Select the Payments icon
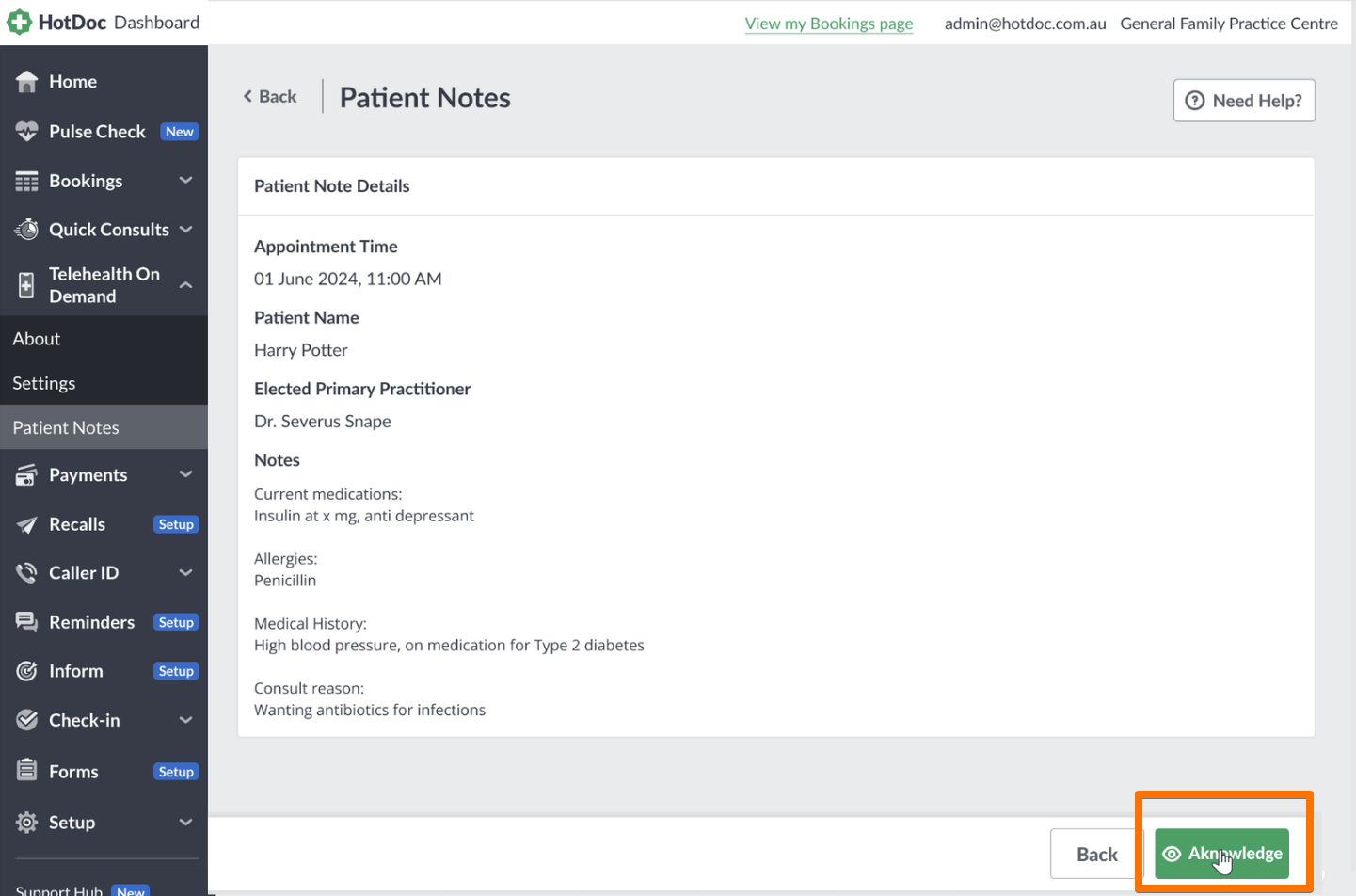Viewport: 1356px width, 896px height. point(27,474)
